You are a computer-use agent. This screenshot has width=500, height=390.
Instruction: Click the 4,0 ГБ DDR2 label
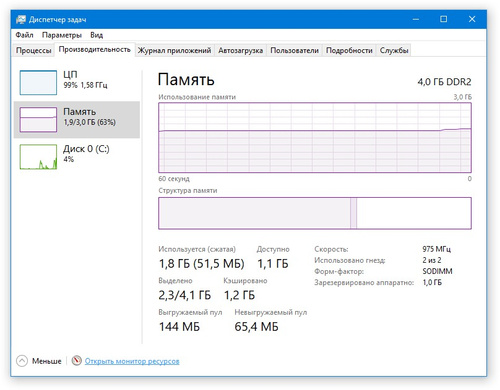click(x=444, y=82)
